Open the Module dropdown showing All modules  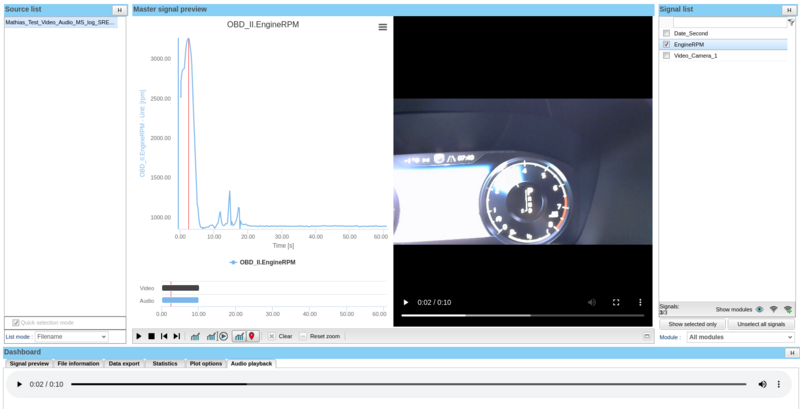pos(739,337)
